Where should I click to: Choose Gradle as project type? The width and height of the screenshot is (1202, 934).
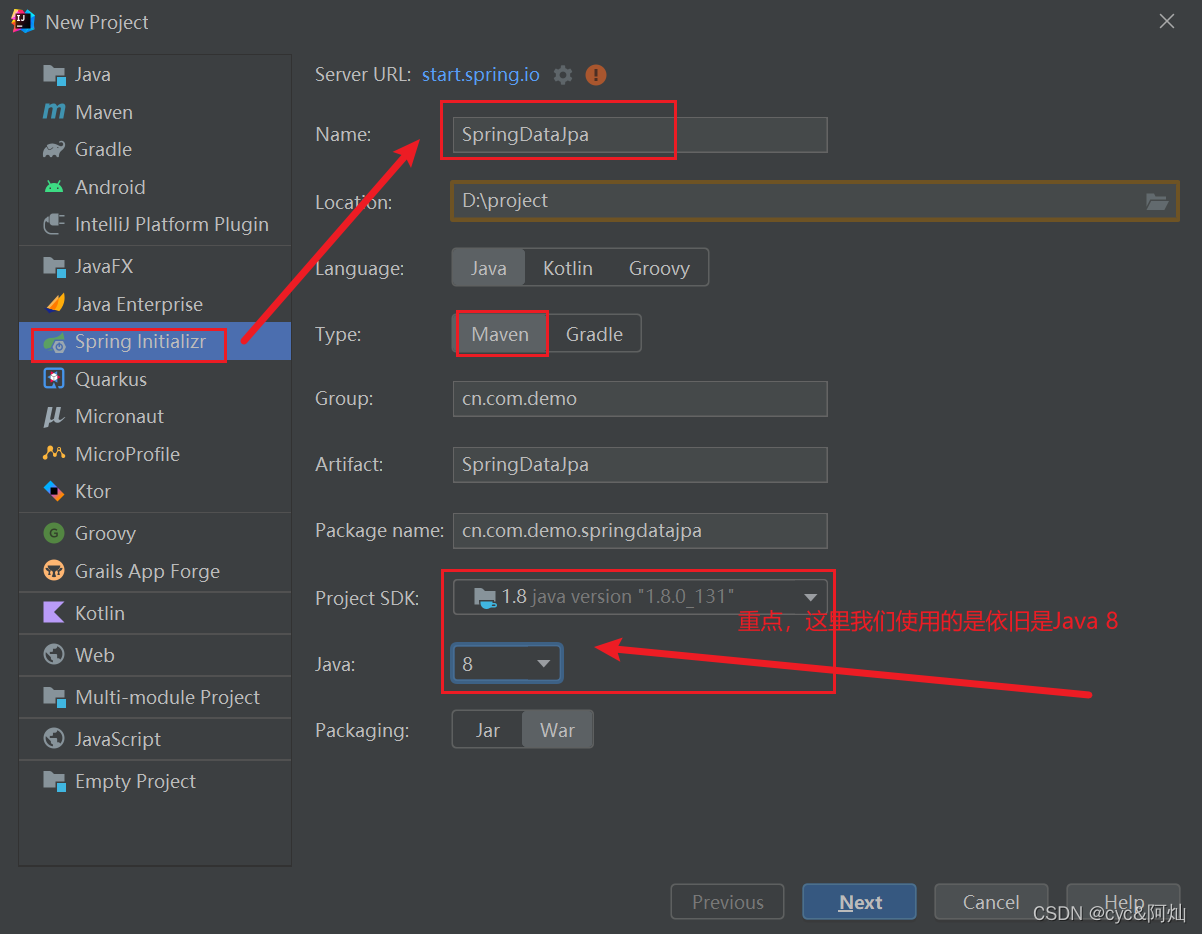tap(594, 334)
